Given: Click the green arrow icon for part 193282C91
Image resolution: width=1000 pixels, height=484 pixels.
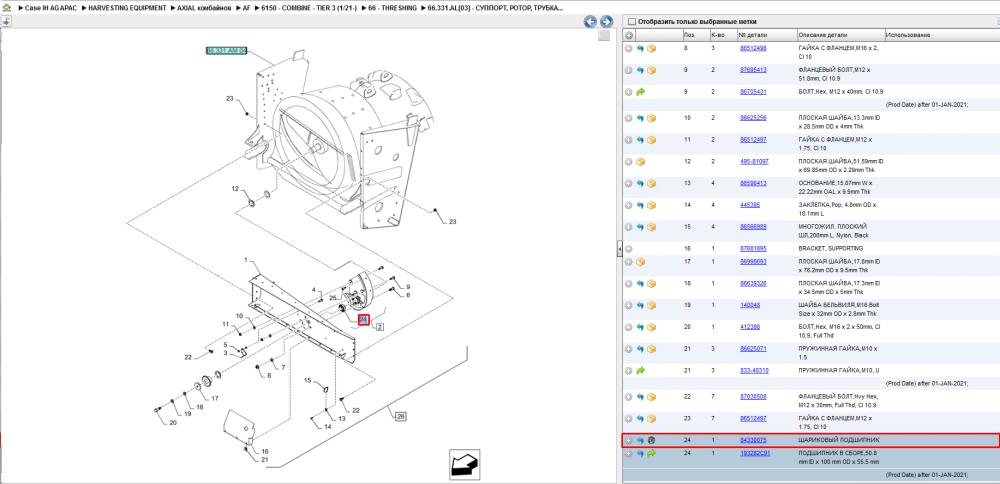Looking at the screenshot, I should (x=651, y=453).
